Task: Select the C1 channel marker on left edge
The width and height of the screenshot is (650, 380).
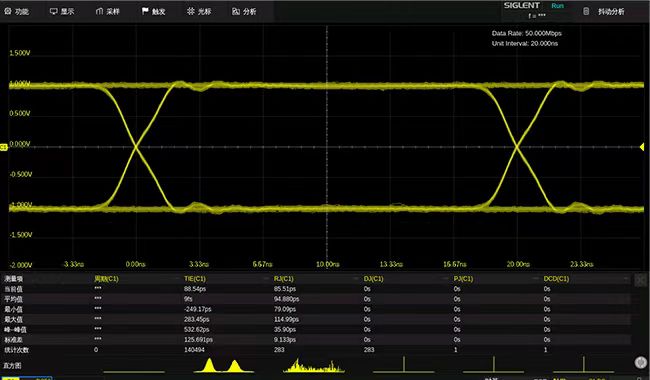Action: 3,147
